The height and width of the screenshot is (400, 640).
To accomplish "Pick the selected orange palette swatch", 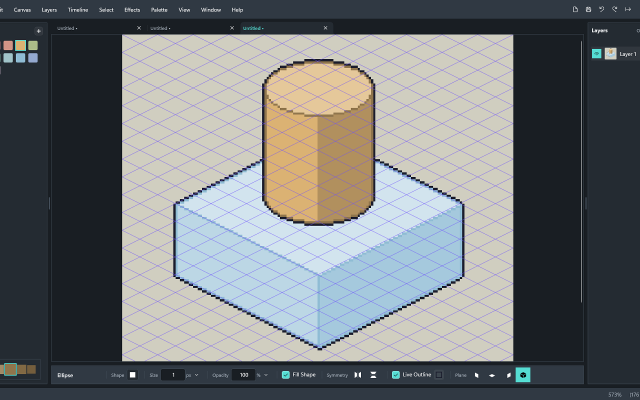I will 20,45.
